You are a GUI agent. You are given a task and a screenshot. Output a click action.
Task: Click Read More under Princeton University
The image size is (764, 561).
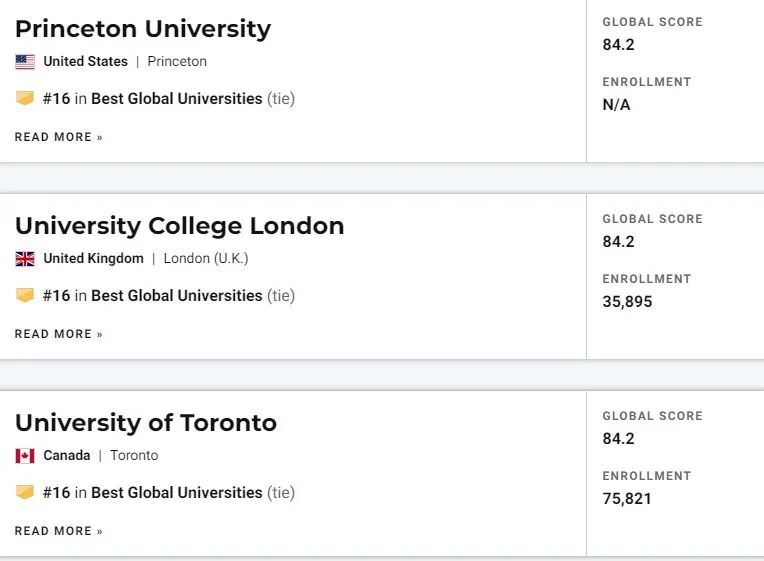click(x=58, y=137)
